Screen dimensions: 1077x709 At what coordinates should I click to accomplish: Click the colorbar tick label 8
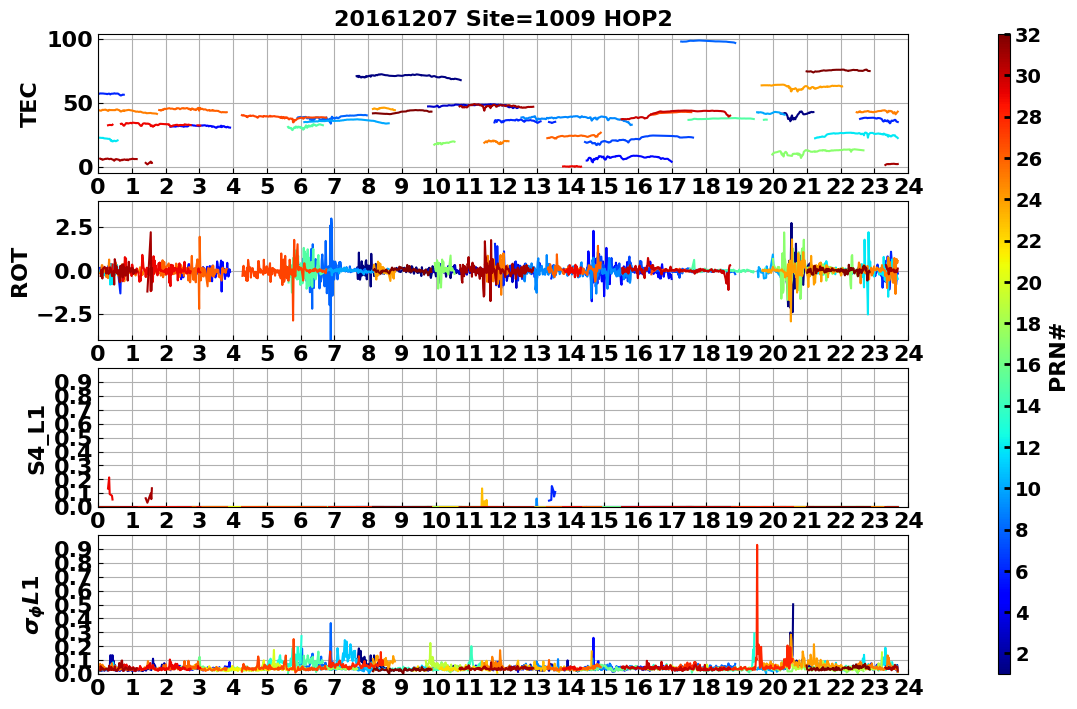click(1021, 530)
